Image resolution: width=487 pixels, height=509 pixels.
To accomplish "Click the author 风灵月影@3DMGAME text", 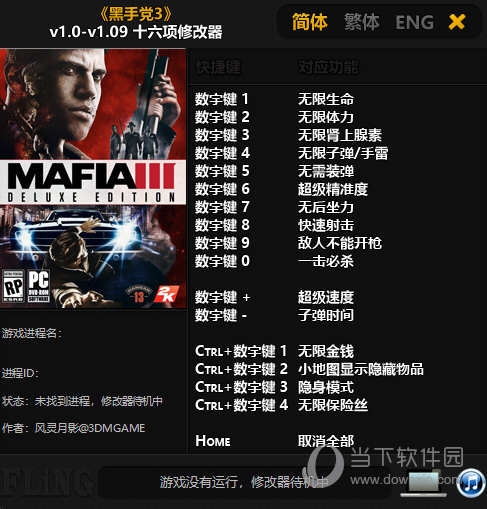I will point(90,428).
